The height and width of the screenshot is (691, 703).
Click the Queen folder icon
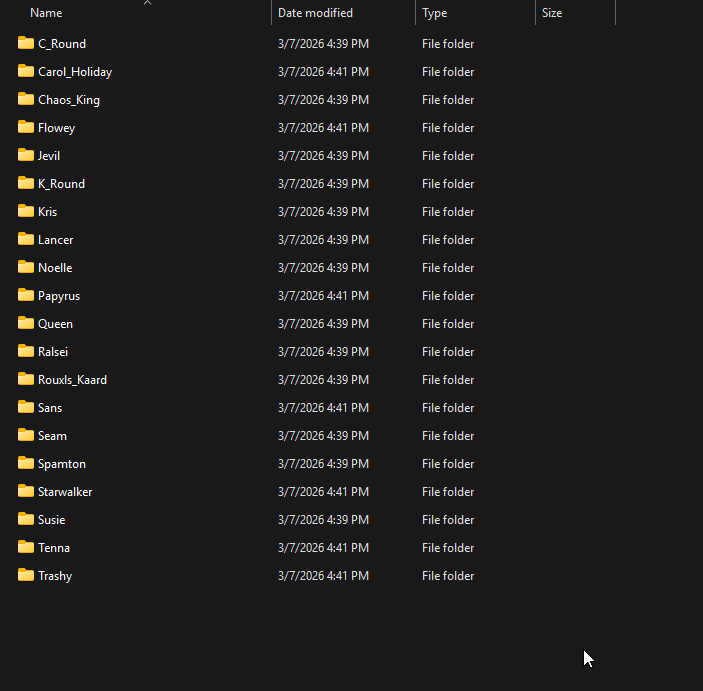pos(26,323)
